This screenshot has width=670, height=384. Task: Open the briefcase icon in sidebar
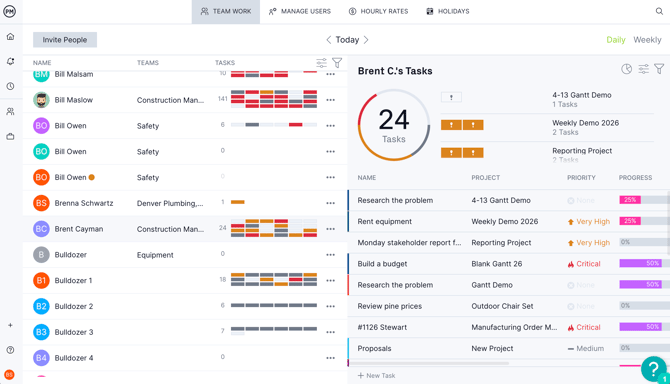[10, 137]
